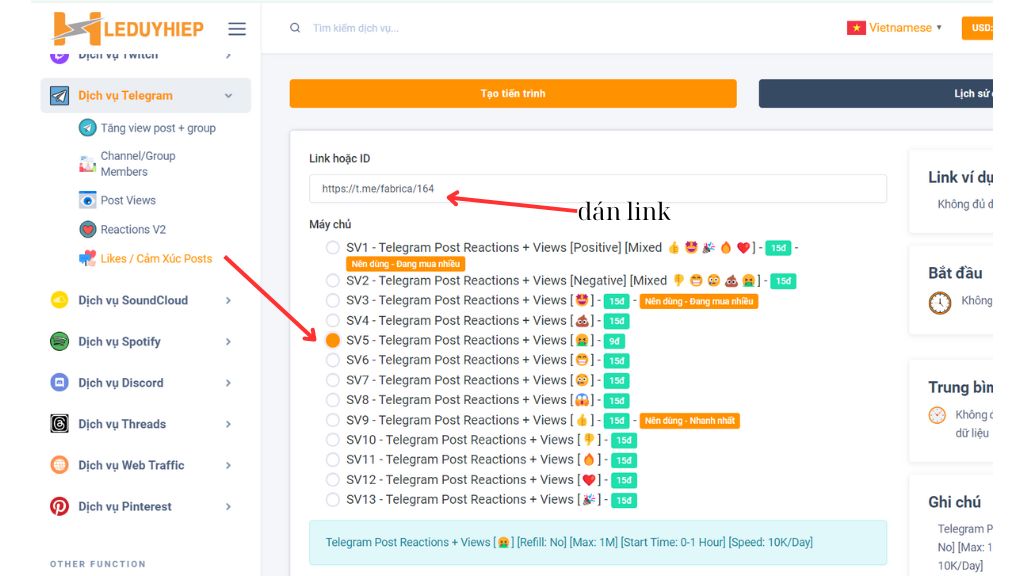Expand the Dịch vụ Threads chevron

click(229, 424)
